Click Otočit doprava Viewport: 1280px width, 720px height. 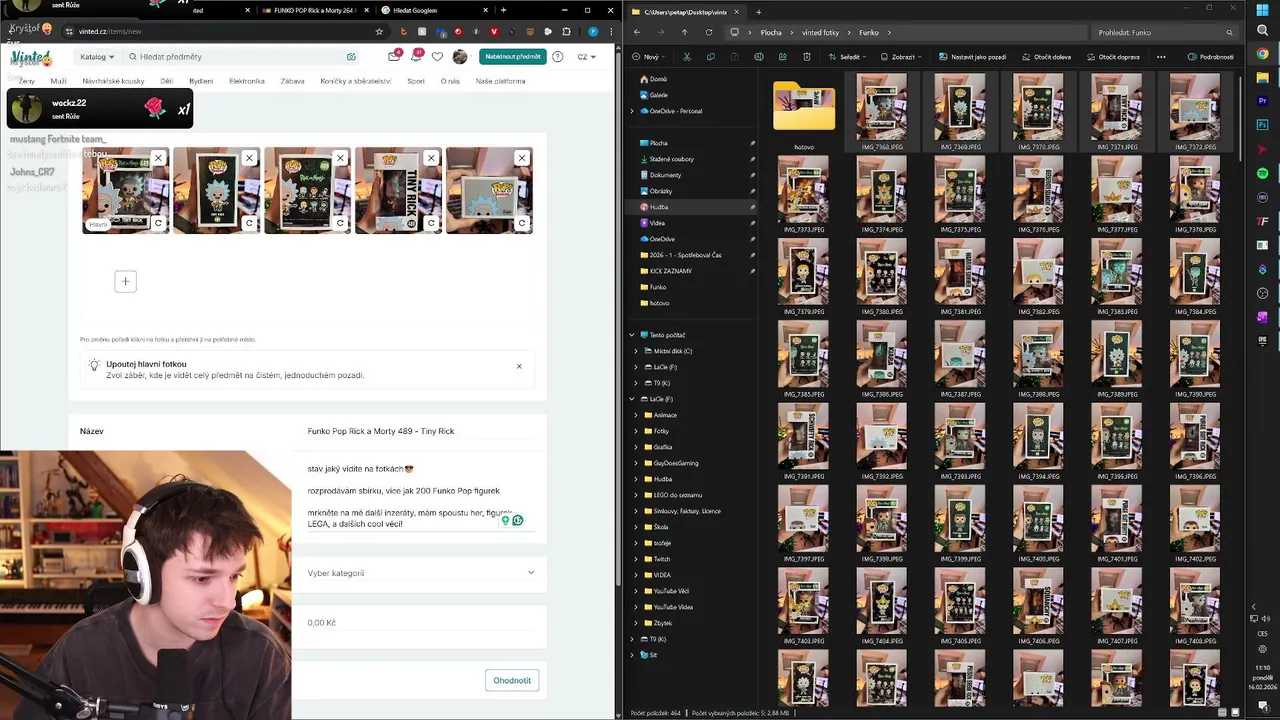click(x=1113, y=57)
